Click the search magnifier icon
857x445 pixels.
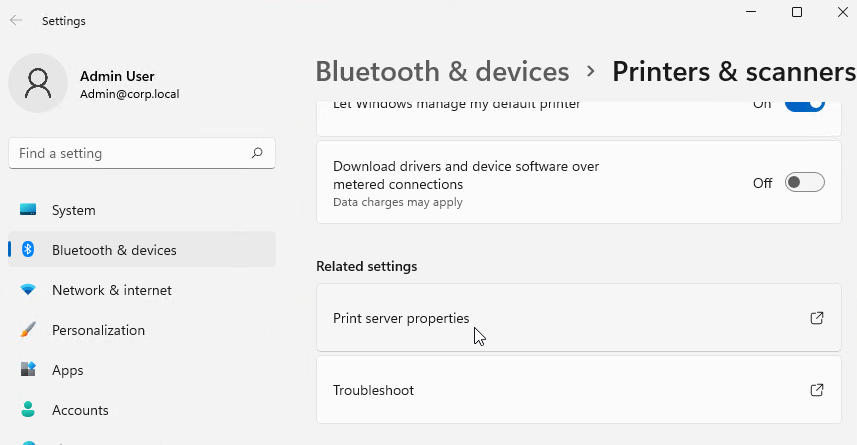(257, 153)
